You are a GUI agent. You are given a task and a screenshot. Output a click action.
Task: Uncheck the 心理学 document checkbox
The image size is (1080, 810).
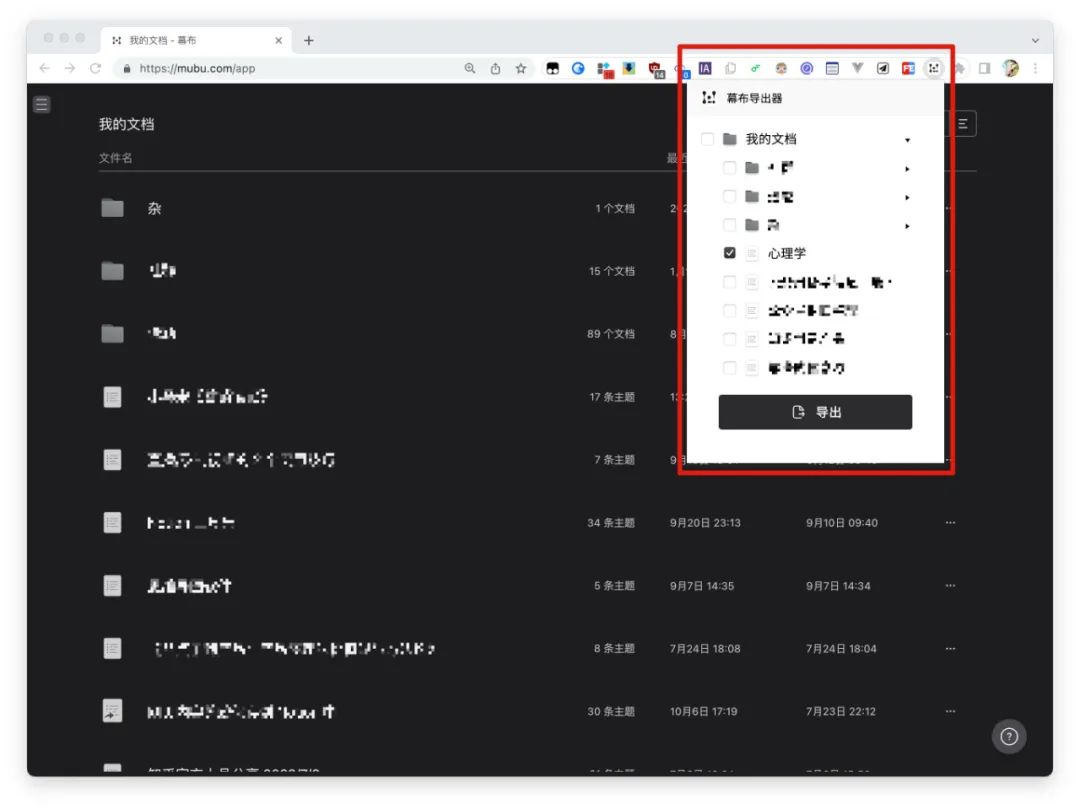click(x=729, y=252)
